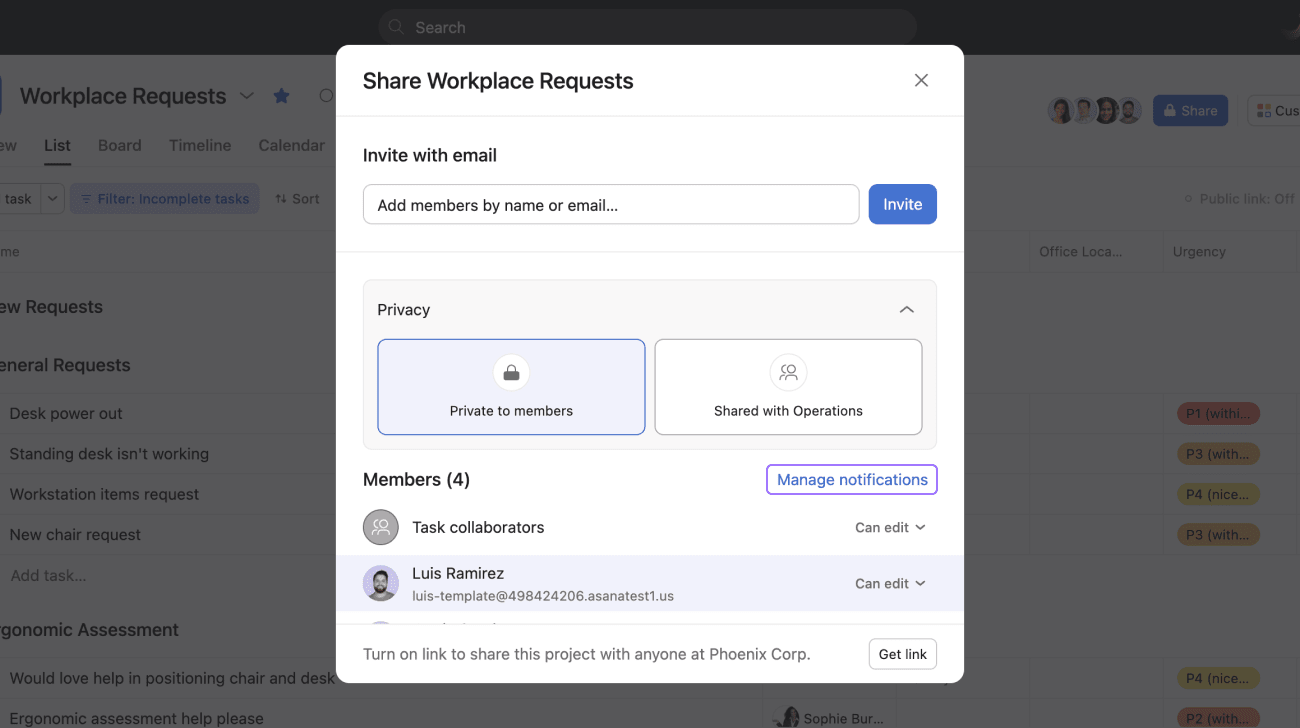
Task: Select the Shared with Operations option
Action: point(788,387)
